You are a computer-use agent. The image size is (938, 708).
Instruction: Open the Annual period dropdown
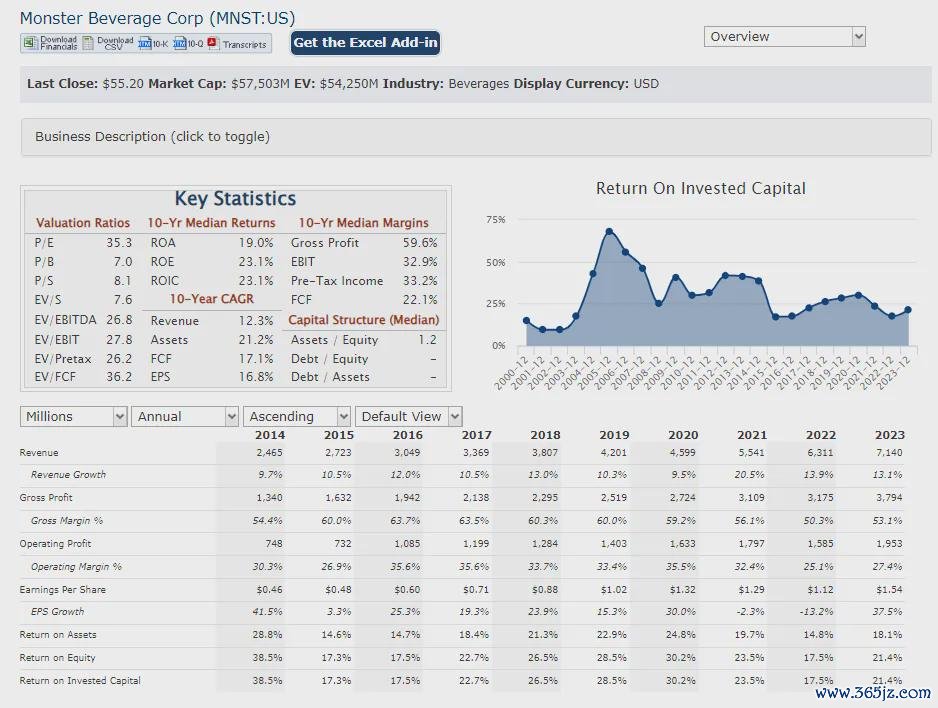pos(185,416)
